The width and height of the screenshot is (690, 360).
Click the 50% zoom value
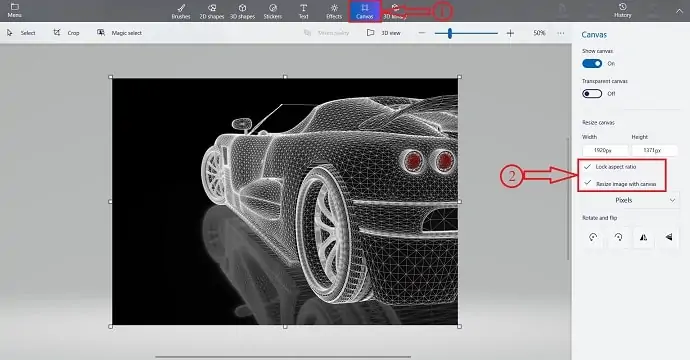click(x=540, y=33)
